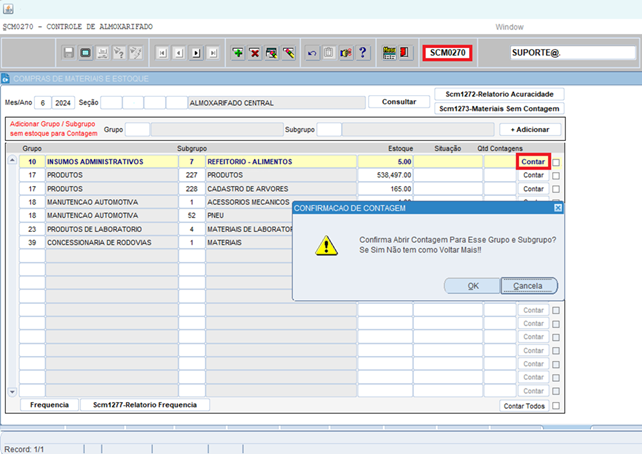
Task: Click the Java icon in title bar
Action: pos(8,8)
